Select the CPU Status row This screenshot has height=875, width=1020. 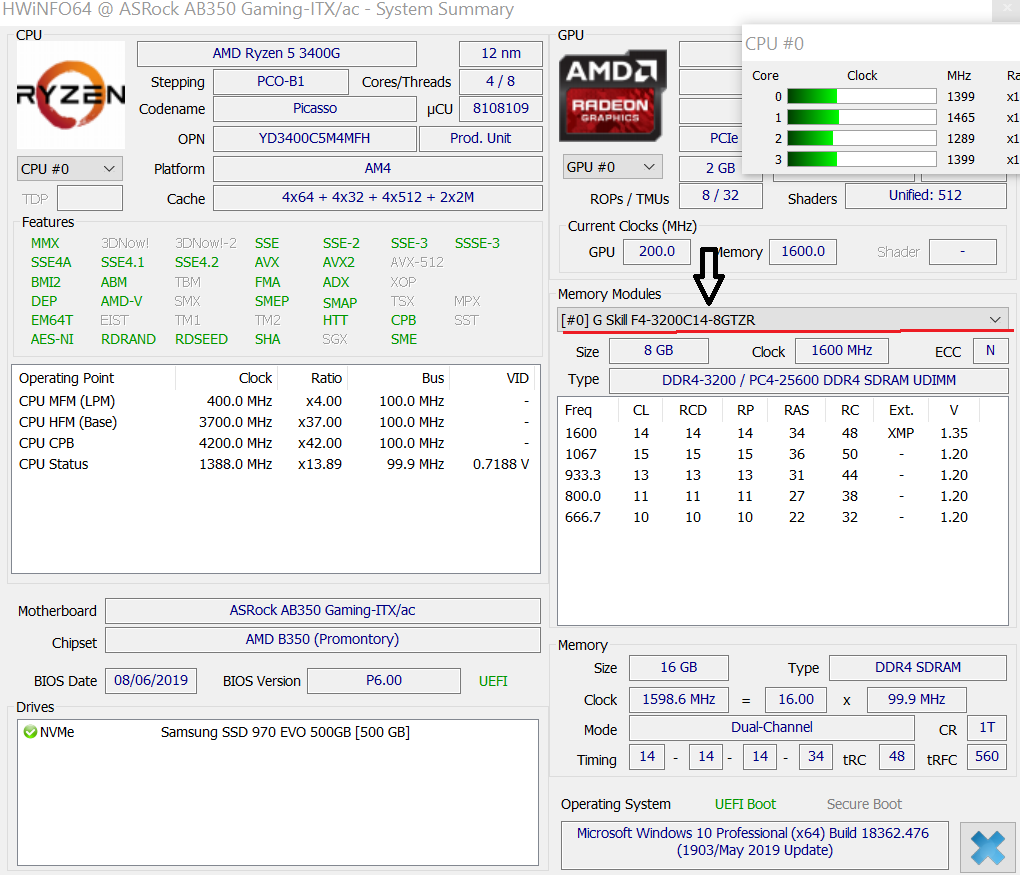pyautogui.click(x=276, y=464)
